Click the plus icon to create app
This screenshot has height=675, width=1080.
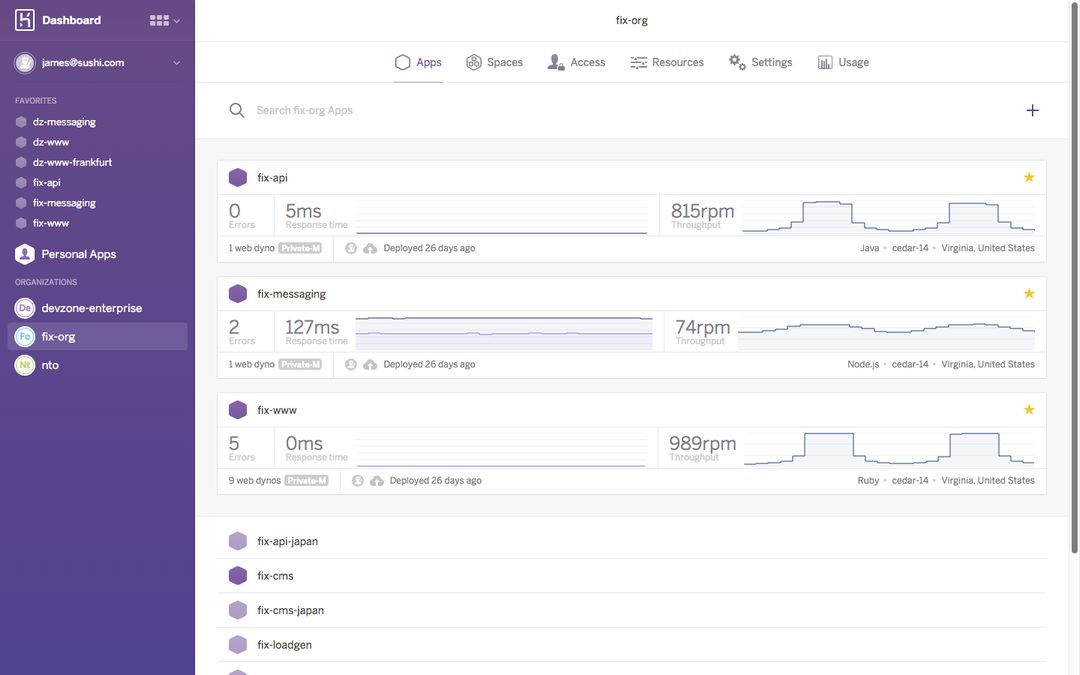[x=1032, y=110]
